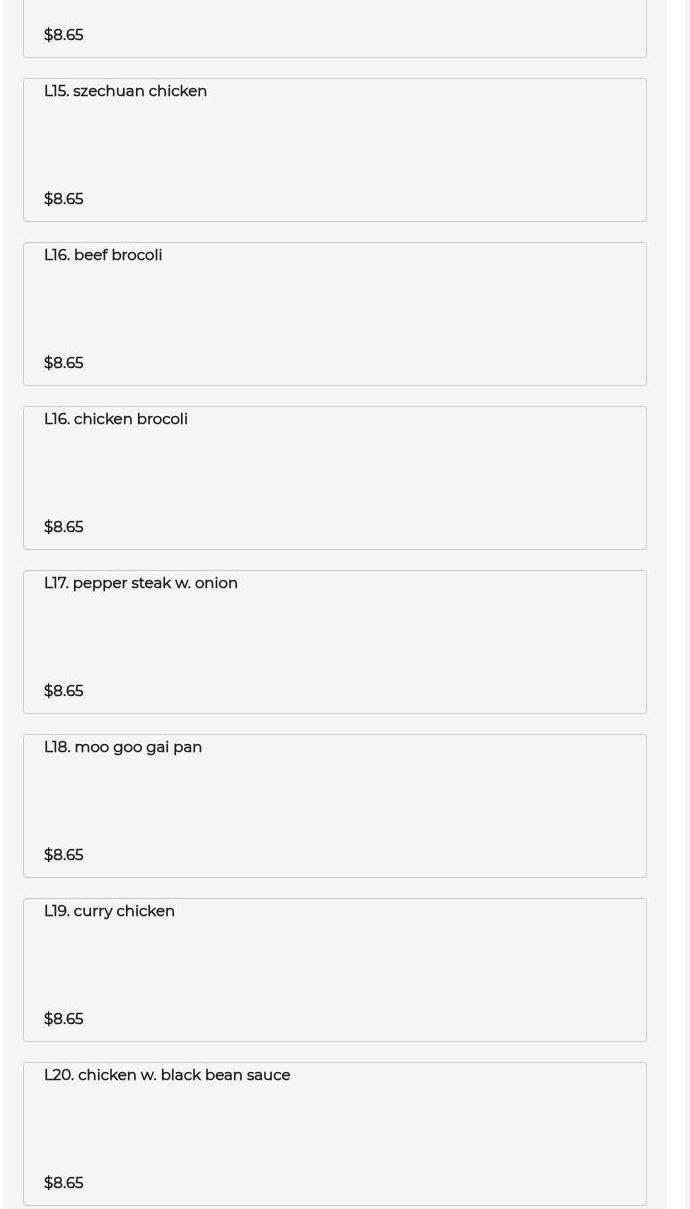Image resolution: width=690 pixels, height=1209 pixels.
Task: Open the L16. beef brocoli menu card
Action: click(335, 314)
